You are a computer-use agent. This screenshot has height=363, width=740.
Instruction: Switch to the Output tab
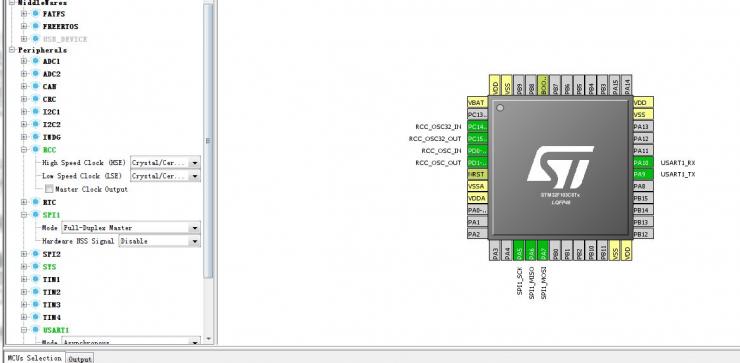pyautogui.click(x=79, y=359)
